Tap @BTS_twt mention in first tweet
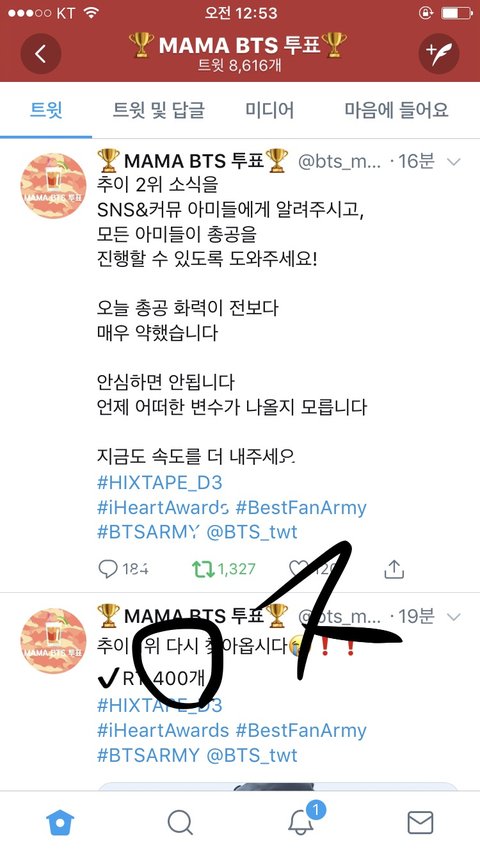The height and width of the screenshot is (854, 480). pyautogui.click(x=252, y=532)
